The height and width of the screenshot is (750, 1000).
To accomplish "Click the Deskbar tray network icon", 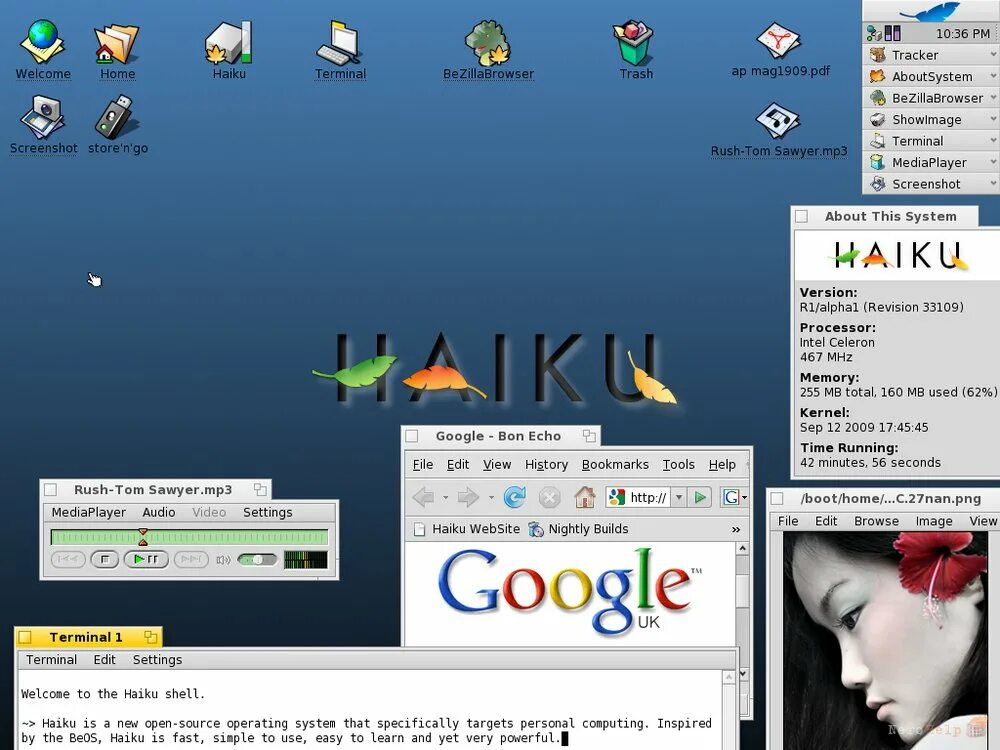I will tap(874, 33).
